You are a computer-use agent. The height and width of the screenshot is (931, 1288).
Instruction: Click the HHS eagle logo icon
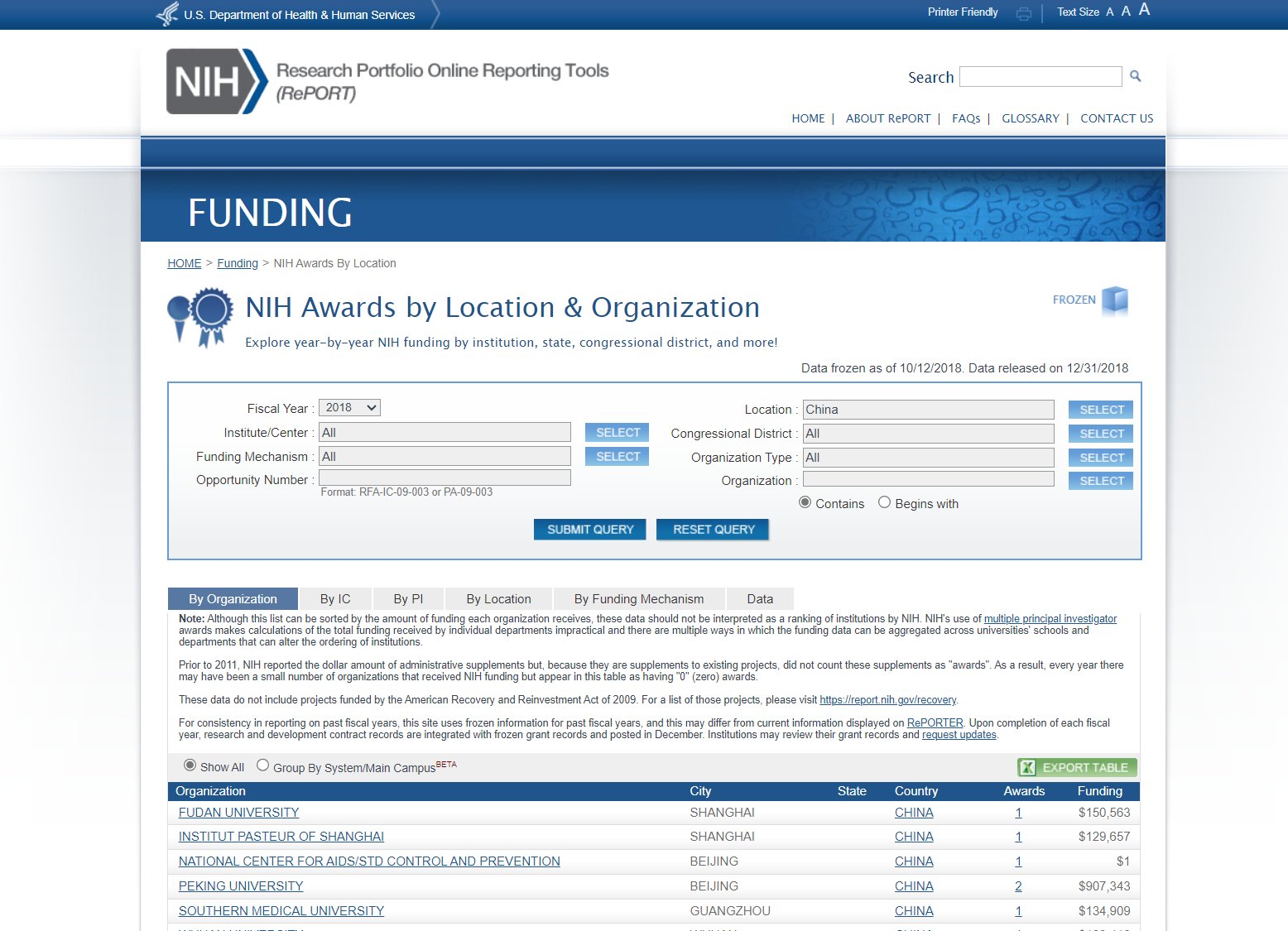[168, 14]
